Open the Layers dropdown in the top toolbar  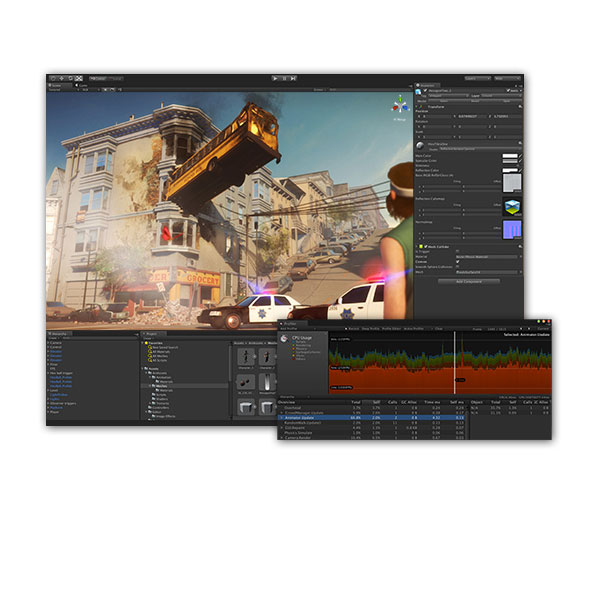[478, 78]
